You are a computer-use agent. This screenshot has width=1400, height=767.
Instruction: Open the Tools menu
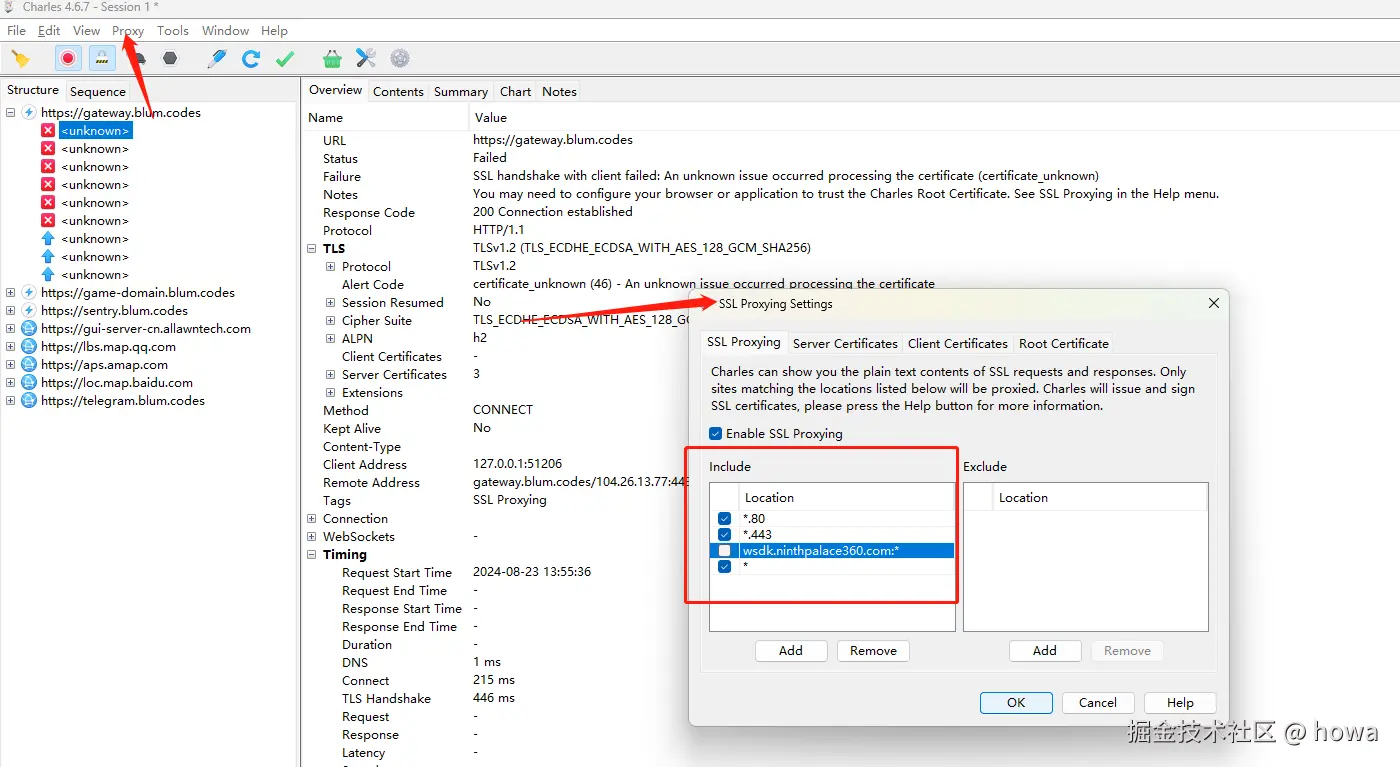coord(173,31)
